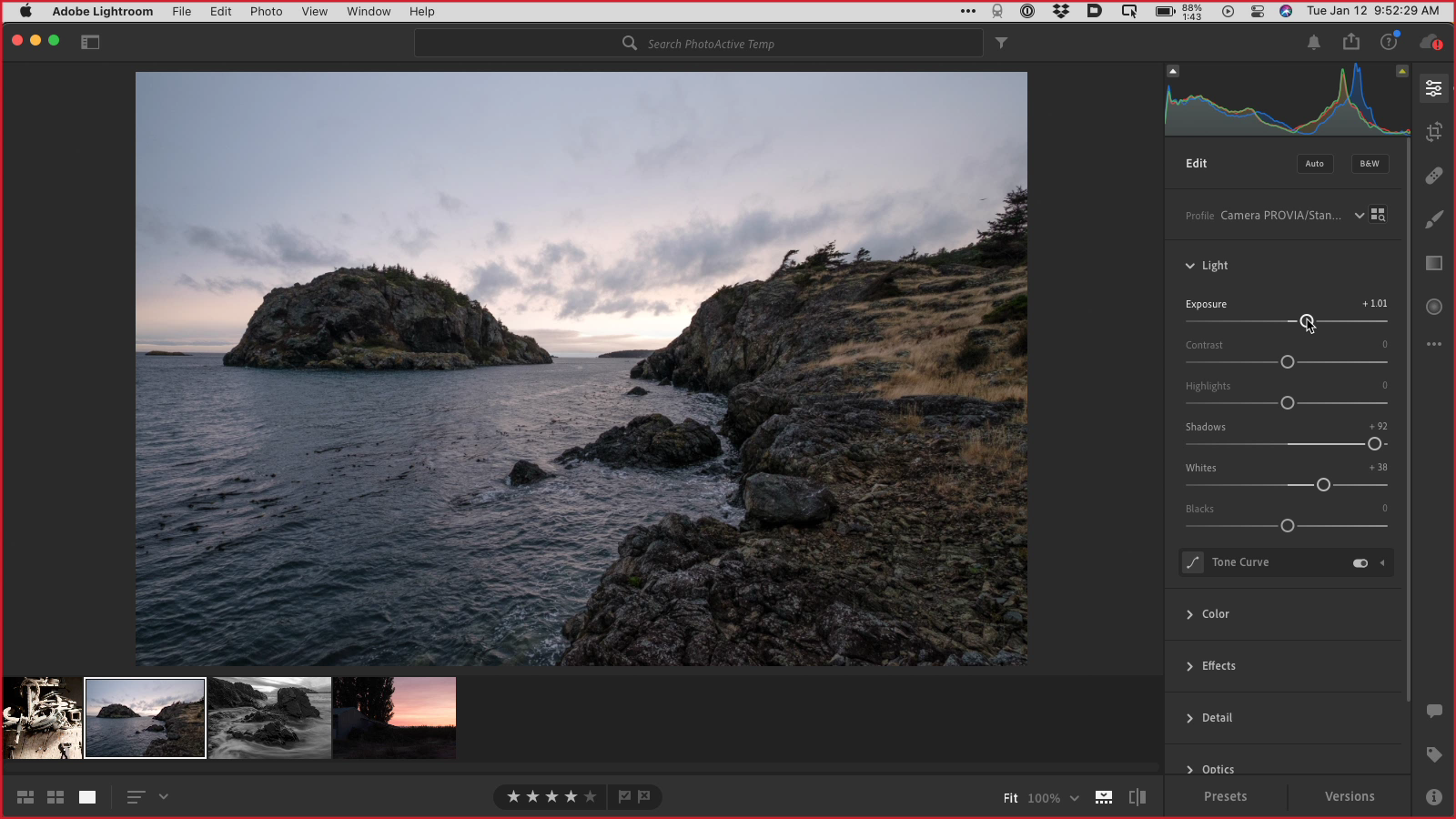Click the filter funnel icon
Image resolution: width=1456 pixels, height=819 pixels.
pos(1001,43)
